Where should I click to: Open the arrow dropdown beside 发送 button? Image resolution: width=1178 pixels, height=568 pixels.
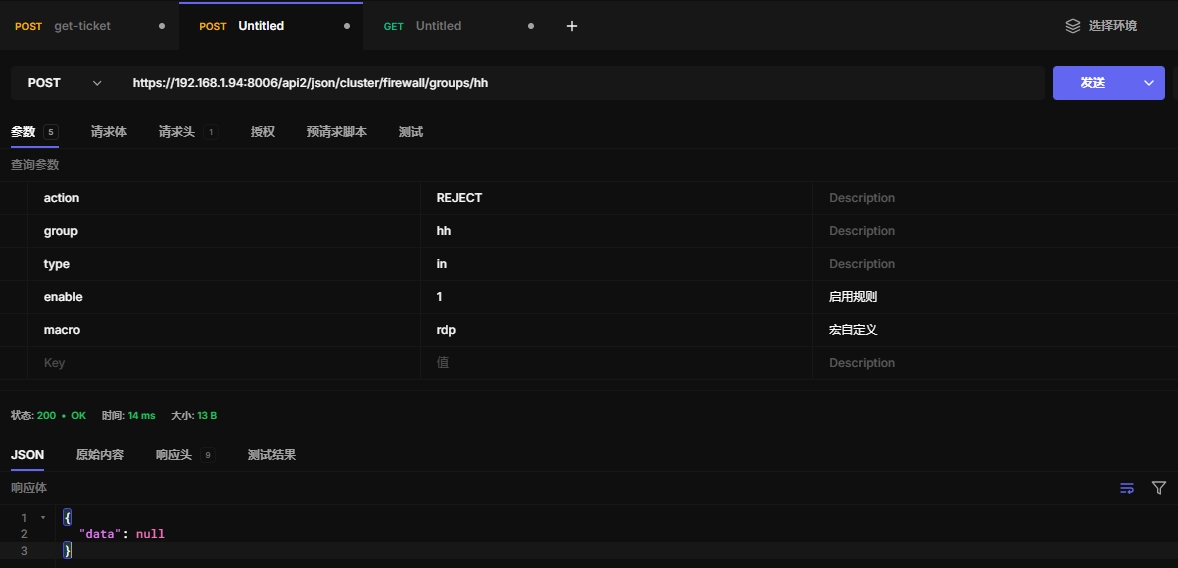click(x=1149, y=83)
